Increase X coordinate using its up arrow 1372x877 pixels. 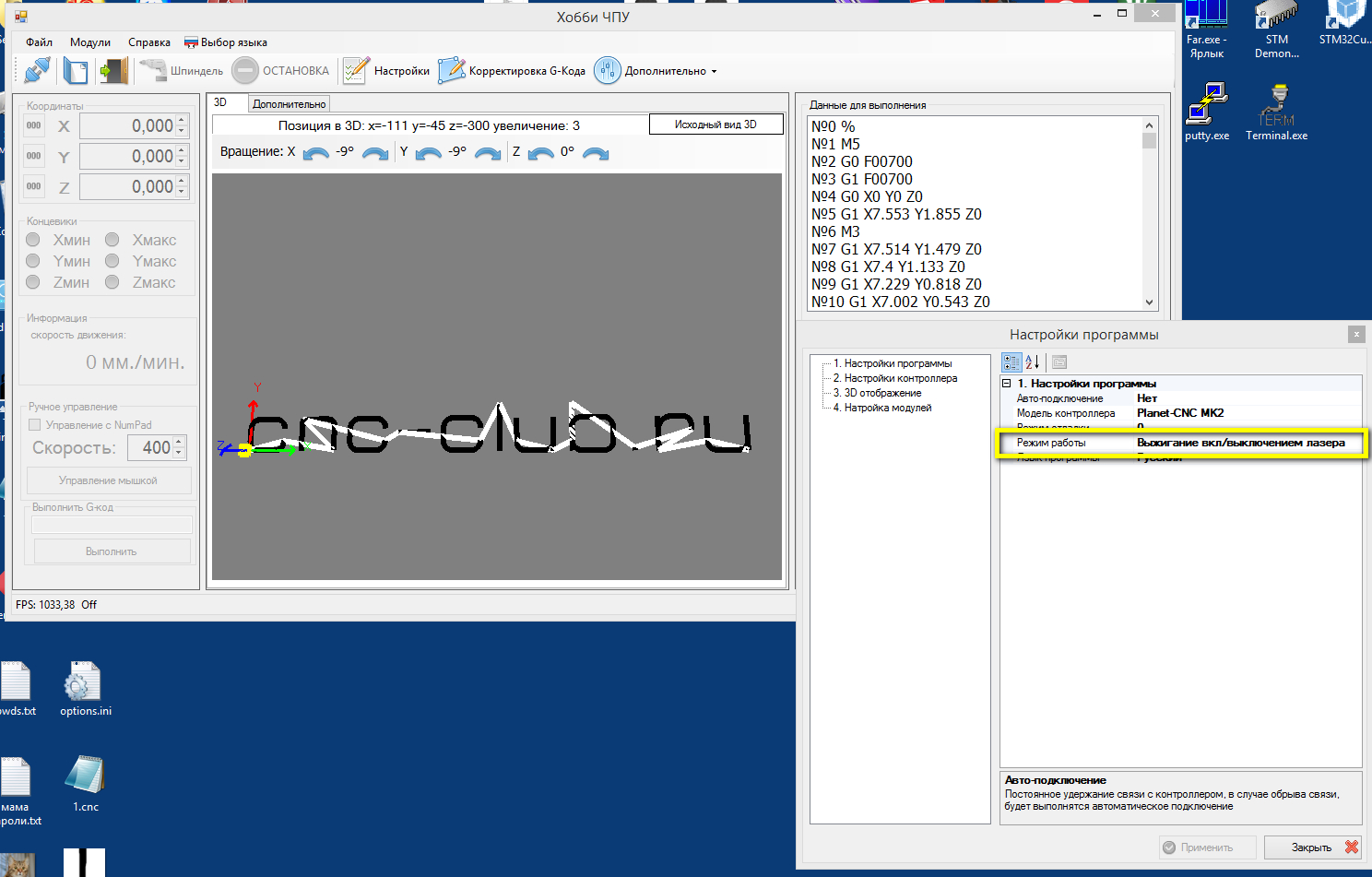[182, 120]
